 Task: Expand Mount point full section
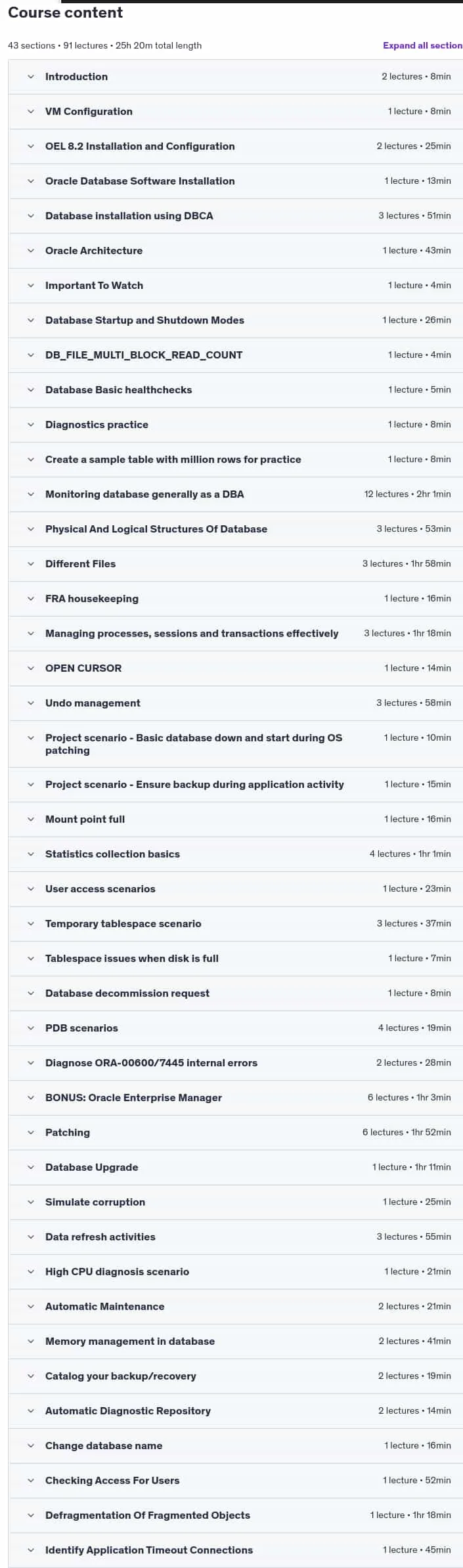(235, 819)
